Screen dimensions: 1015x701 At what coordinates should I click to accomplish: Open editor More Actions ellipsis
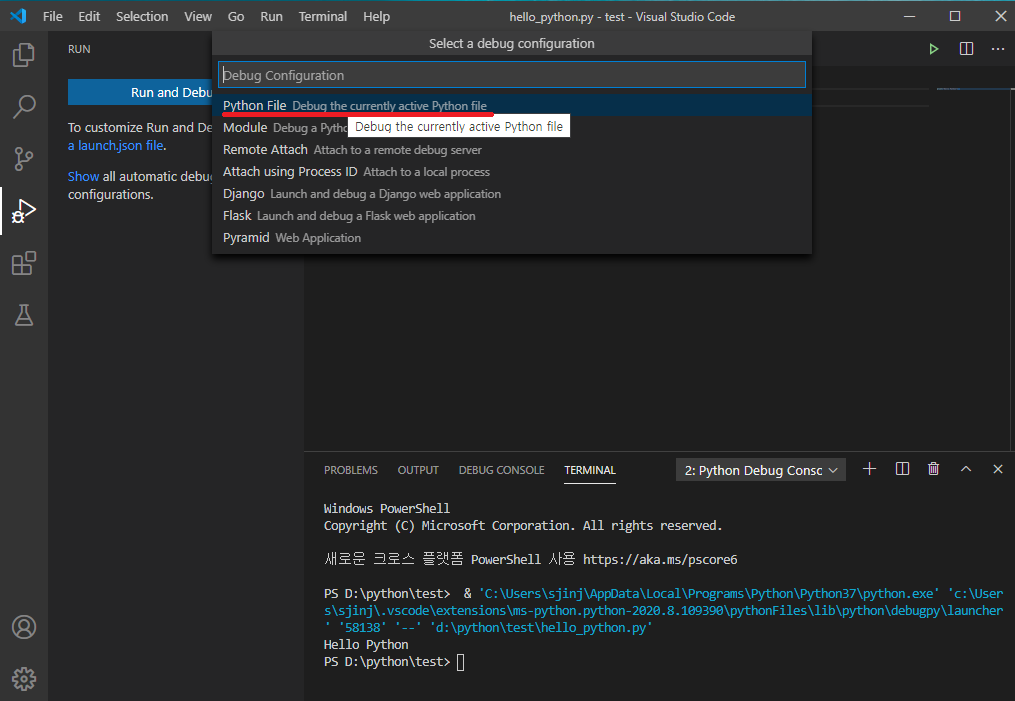tap(998, 49)
